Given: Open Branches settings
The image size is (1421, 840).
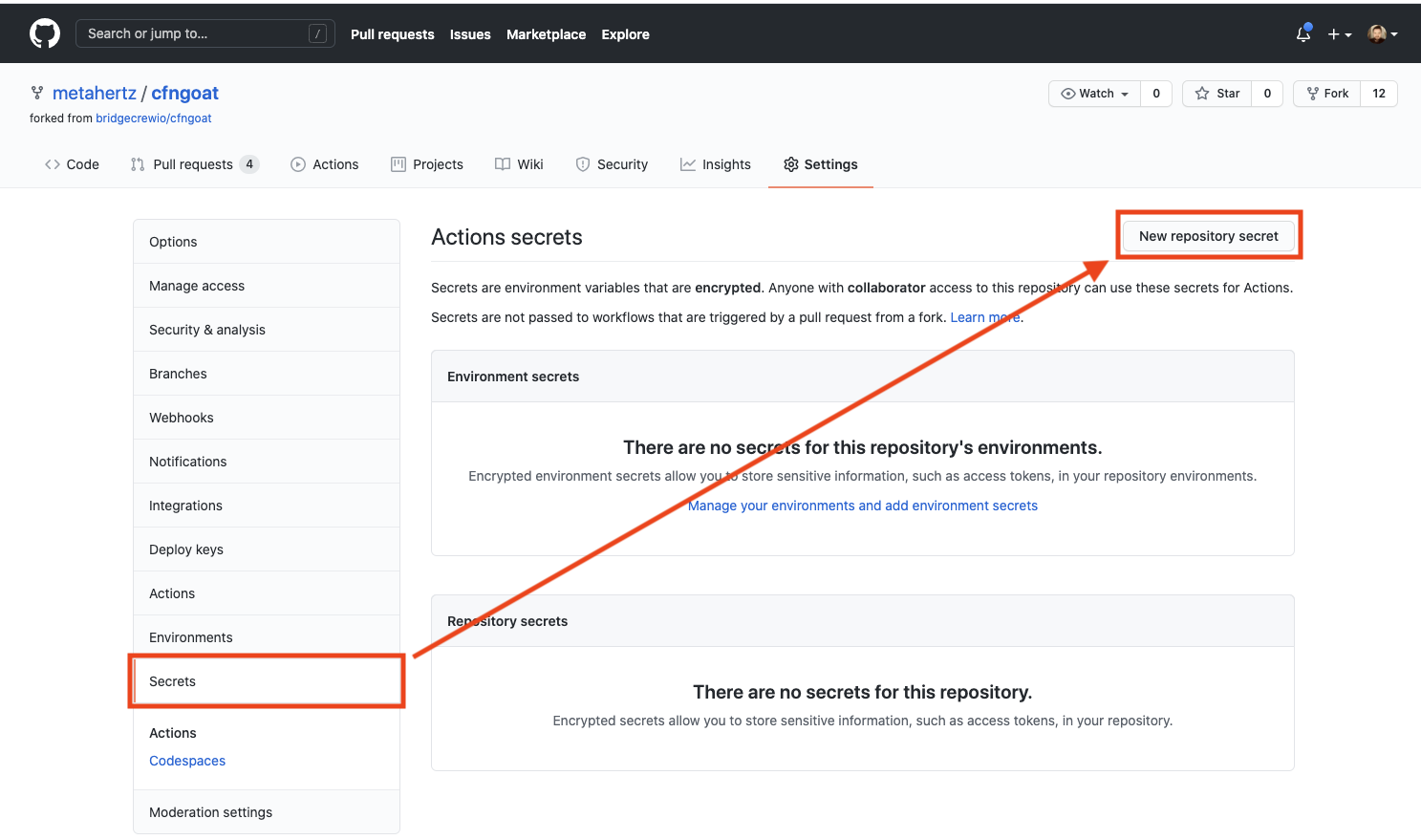Looking at the screenshot, I should pyautogui.click(x=267, y=374).
